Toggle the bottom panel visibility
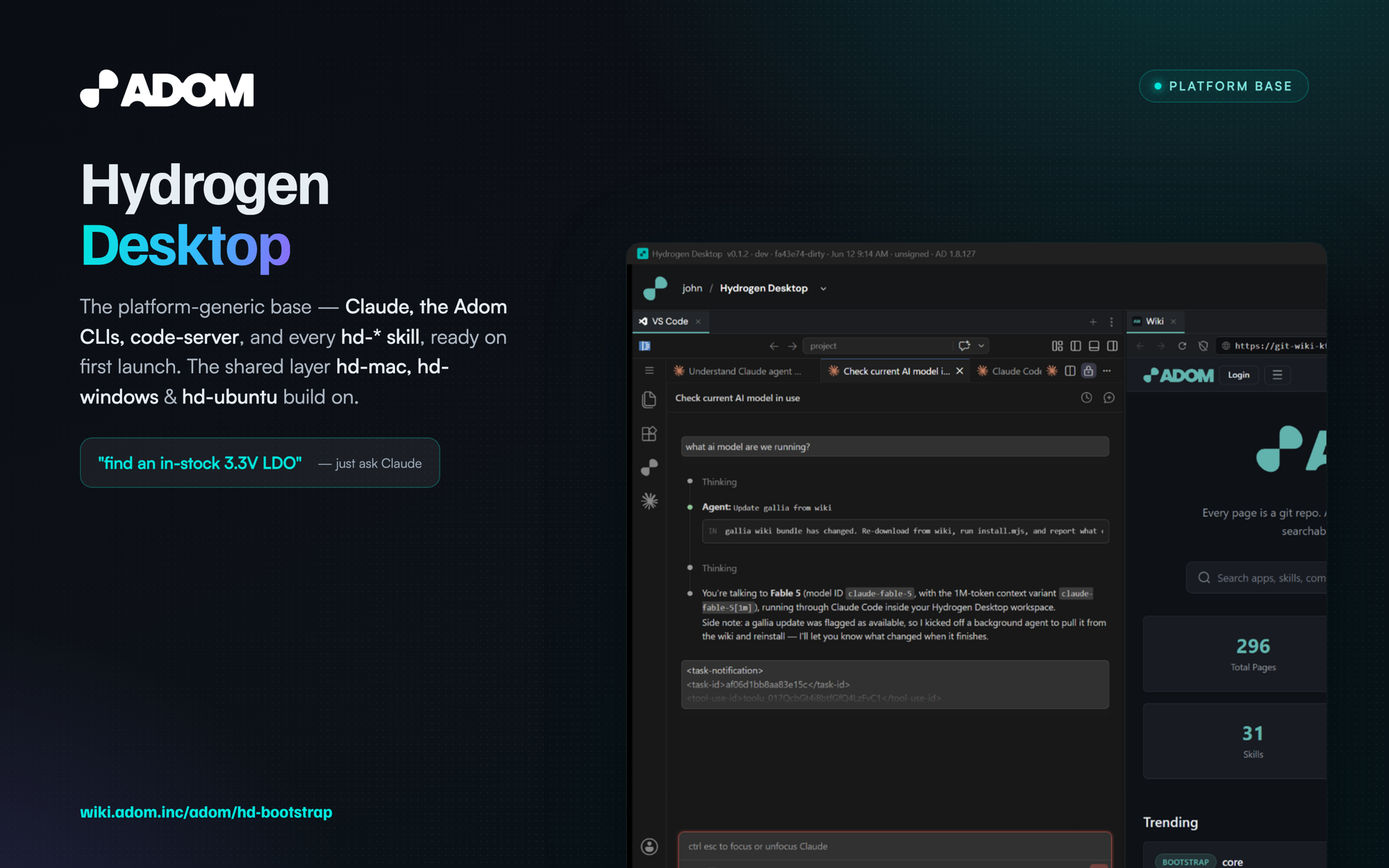 (x=1094, y=346)
